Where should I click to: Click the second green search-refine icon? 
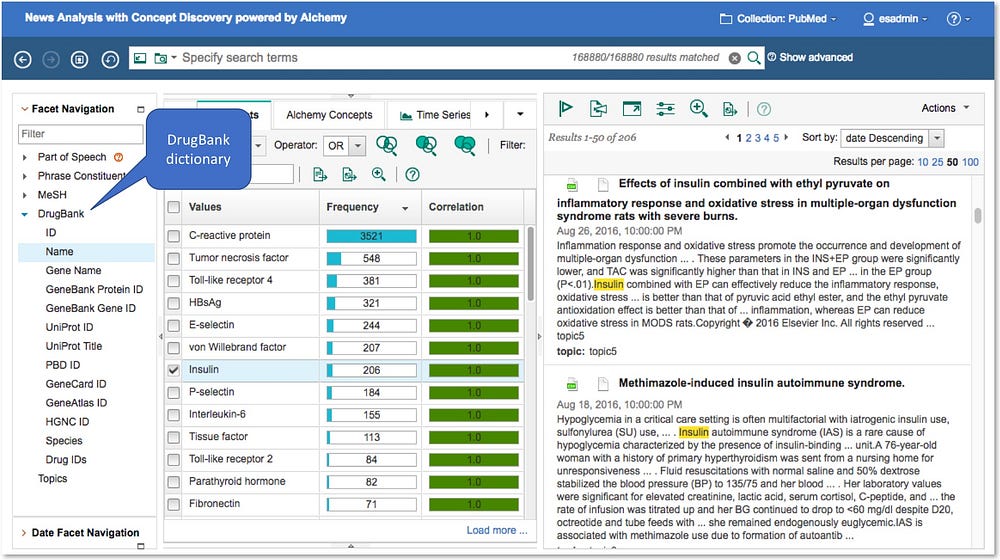pyautogui.click(x=426, y=145)
